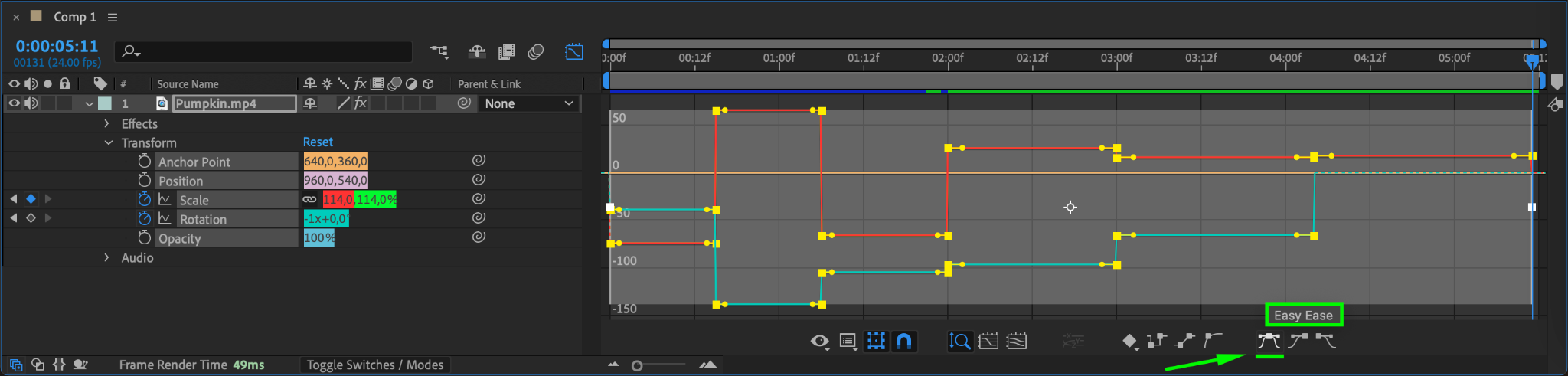Click the Easy Ease In icon
Image resolution: width=1568 pixels, height=376 pixels.
pos(1298,341)
